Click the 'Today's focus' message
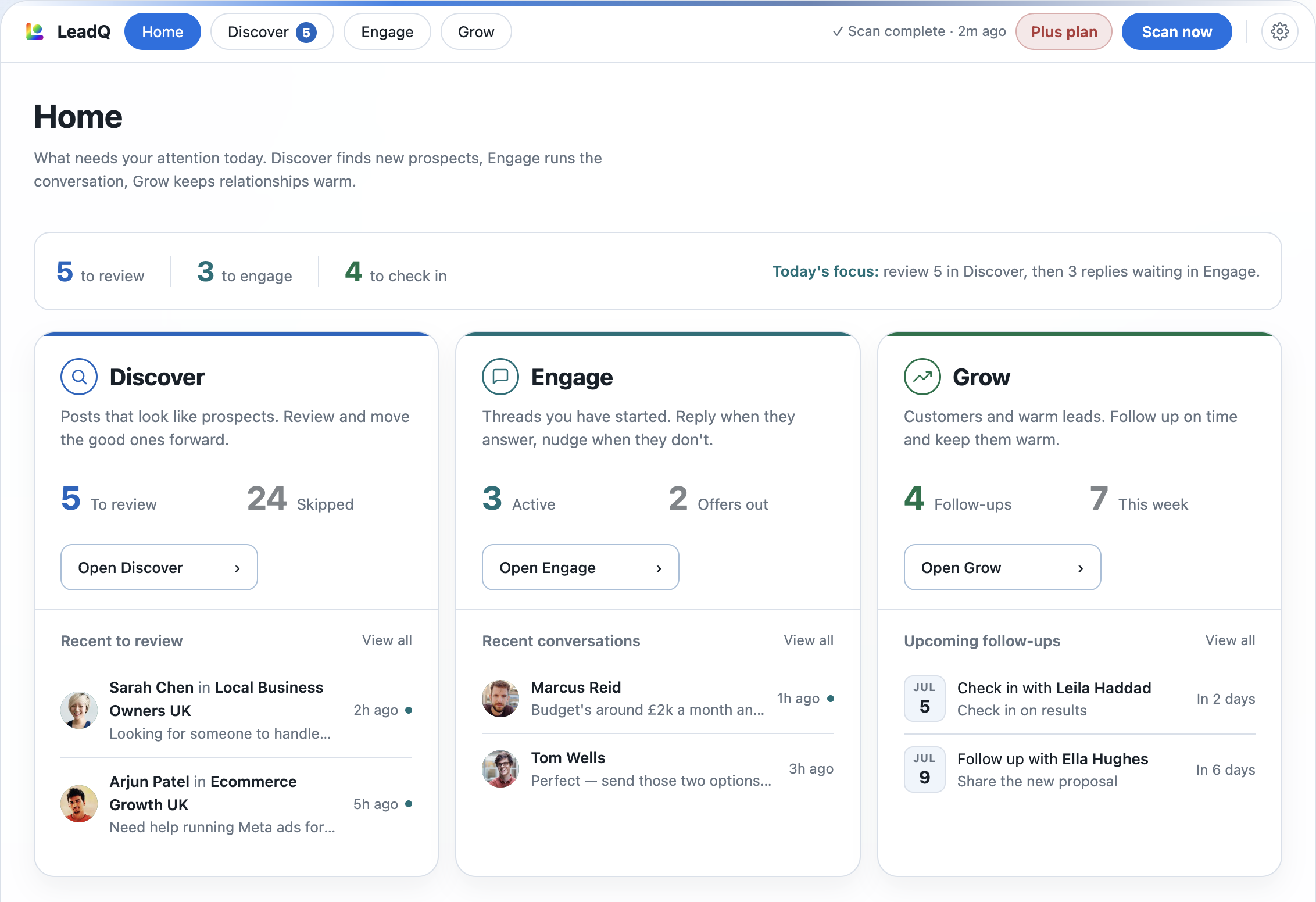The width and height of the screenshot is (1316, 902). (1015, 271)
